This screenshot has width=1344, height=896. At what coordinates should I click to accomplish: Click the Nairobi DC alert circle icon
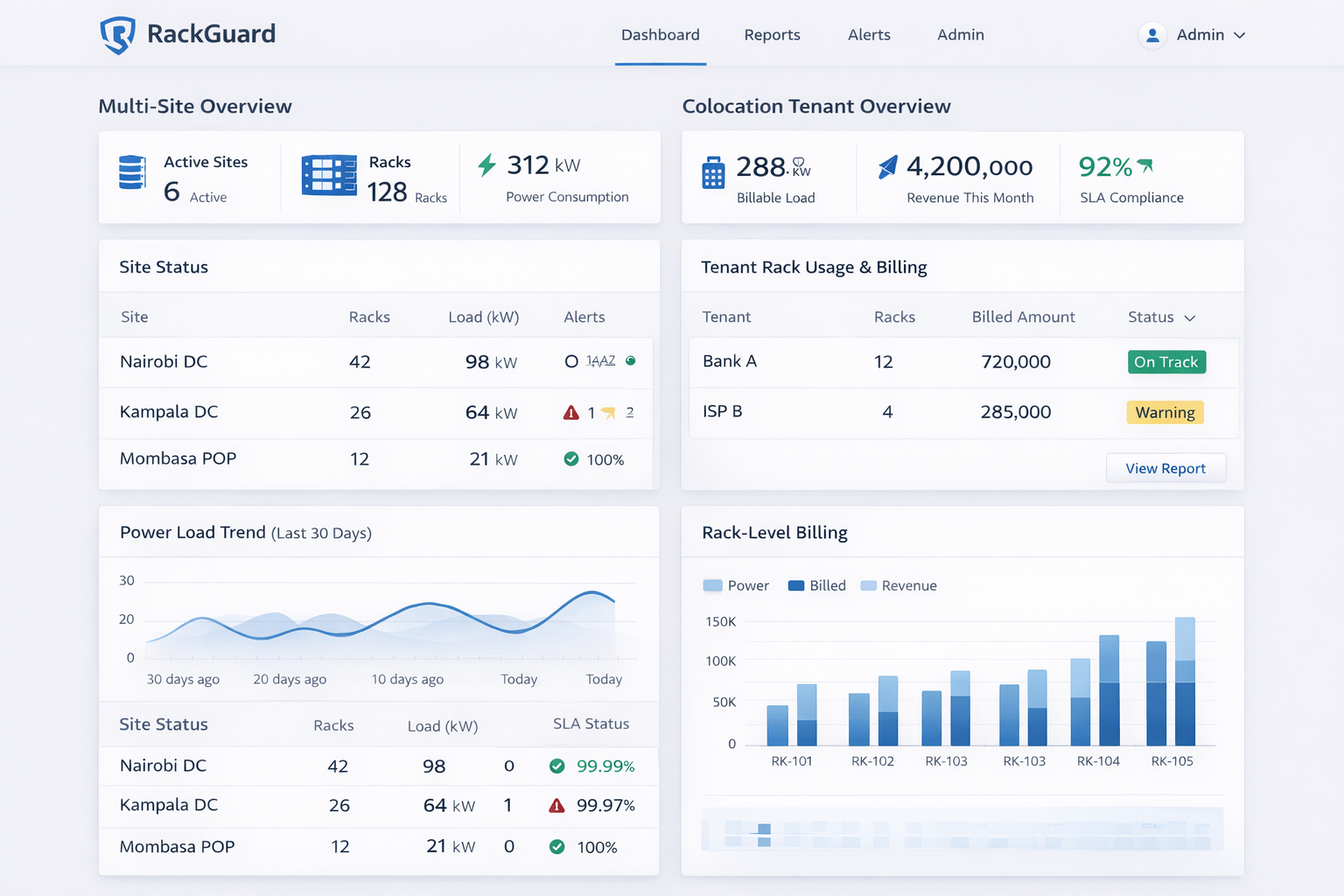click(x=571, y=361)
